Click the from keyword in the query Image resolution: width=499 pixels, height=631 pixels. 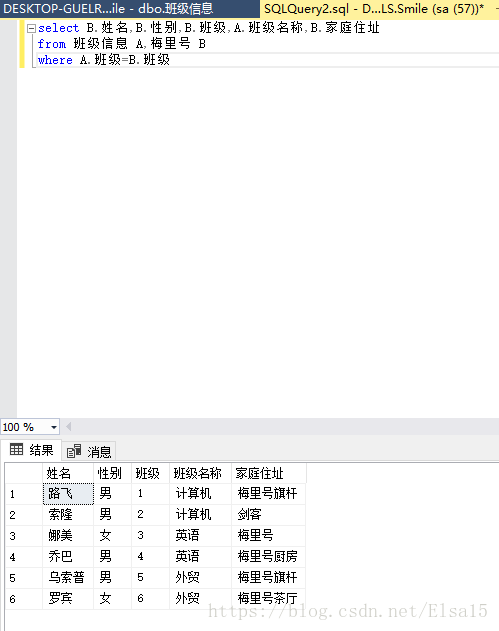pos(52,44)
